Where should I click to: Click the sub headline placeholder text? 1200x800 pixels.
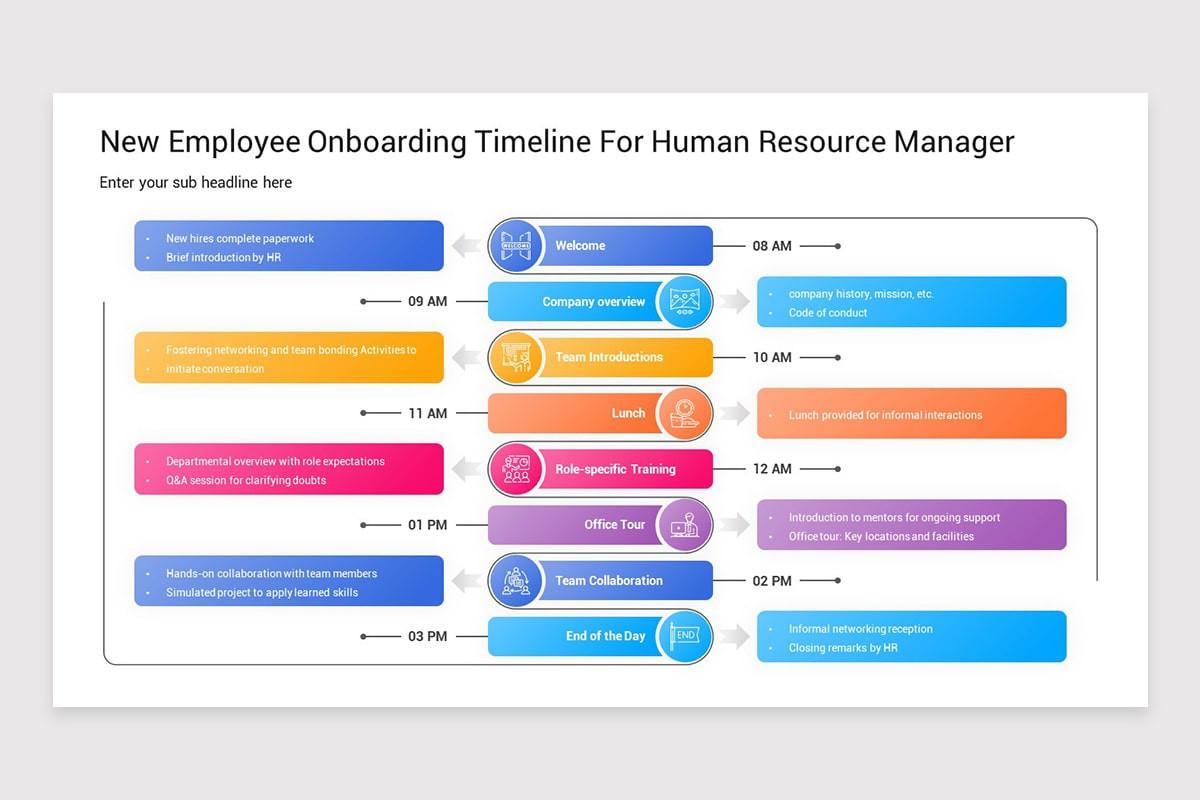tap(195, 182)
